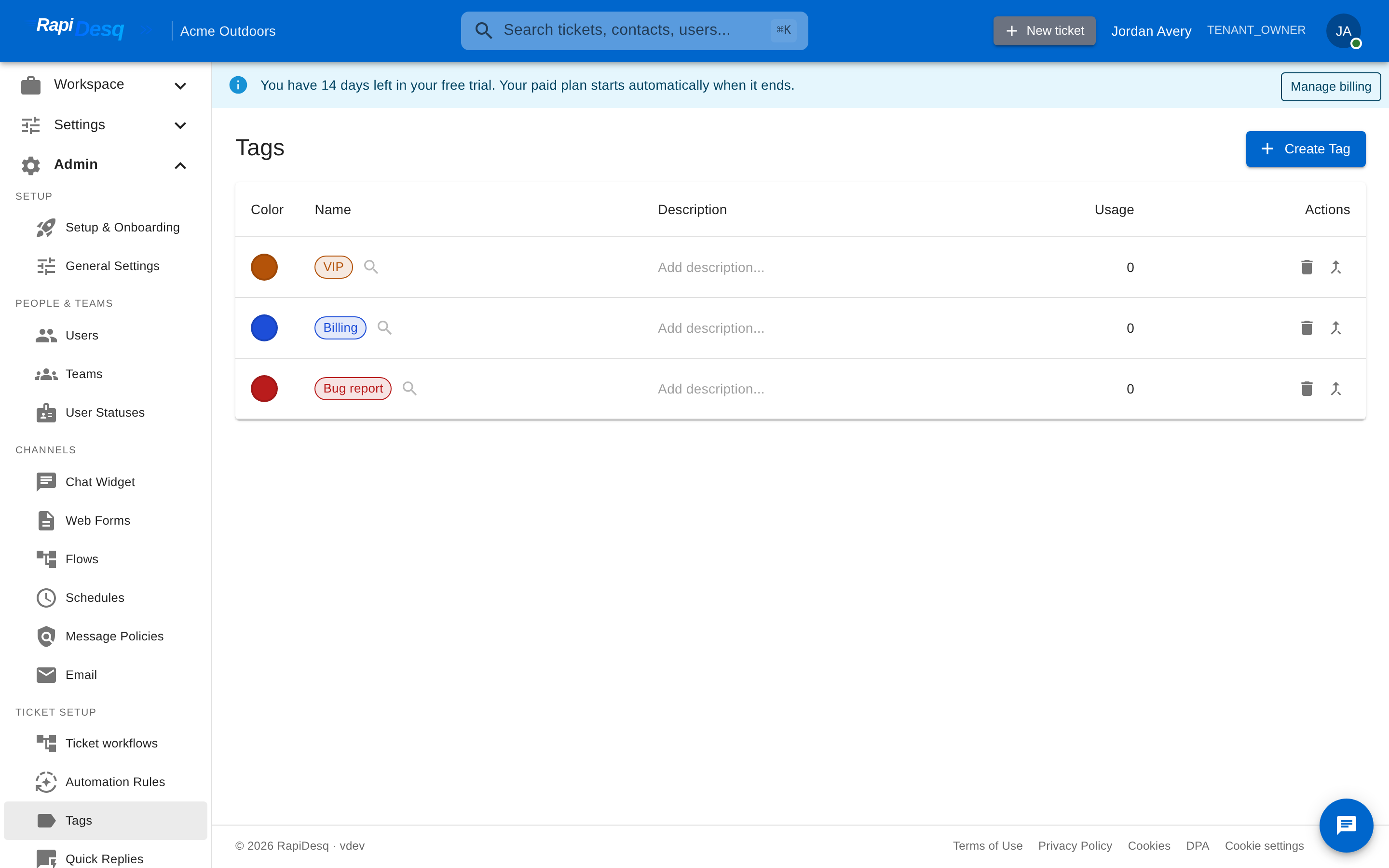Open Message Policies page
The height and width of the screenshot is (868, 1389).
[x=106, y=636]
